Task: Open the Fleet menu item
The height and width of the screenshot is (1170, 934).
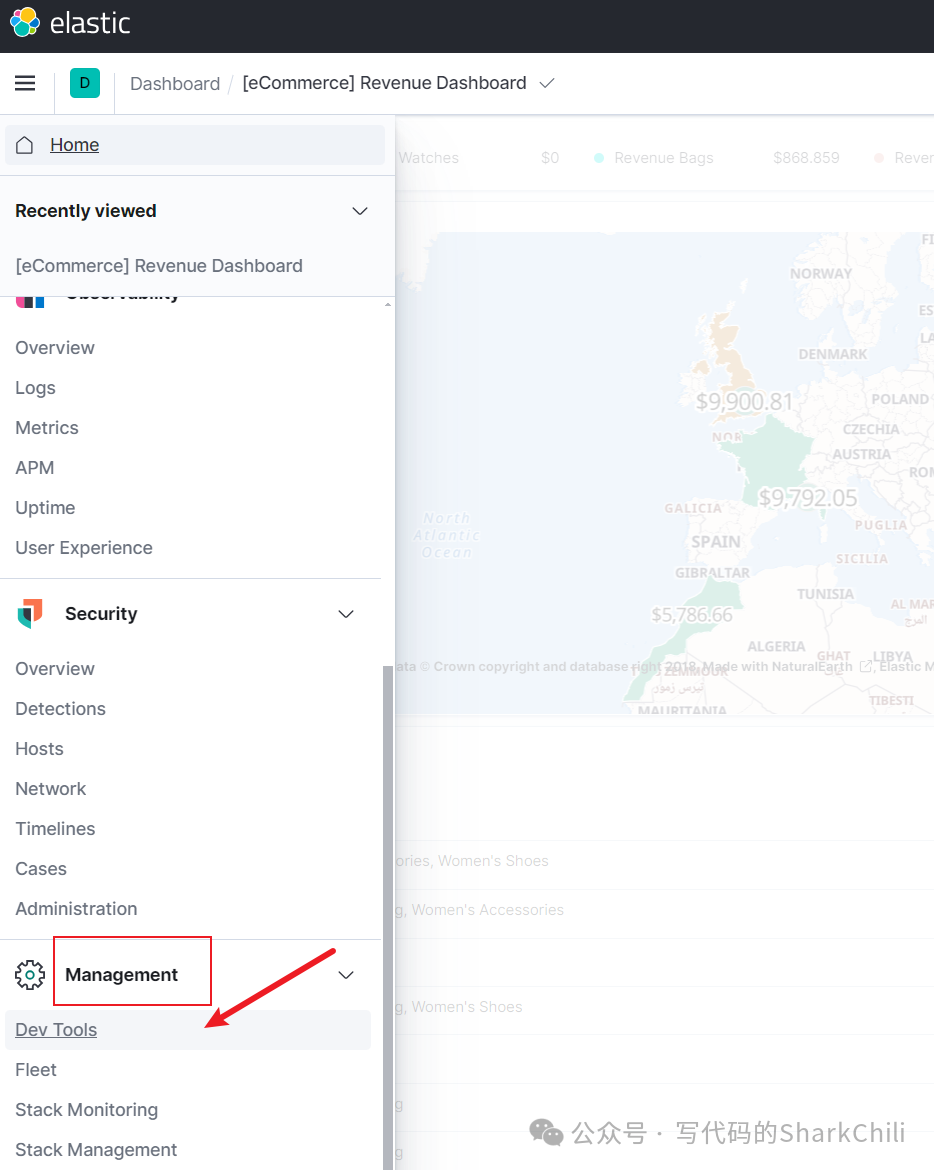Action: pyautogui.click(x=36, y=1070)
